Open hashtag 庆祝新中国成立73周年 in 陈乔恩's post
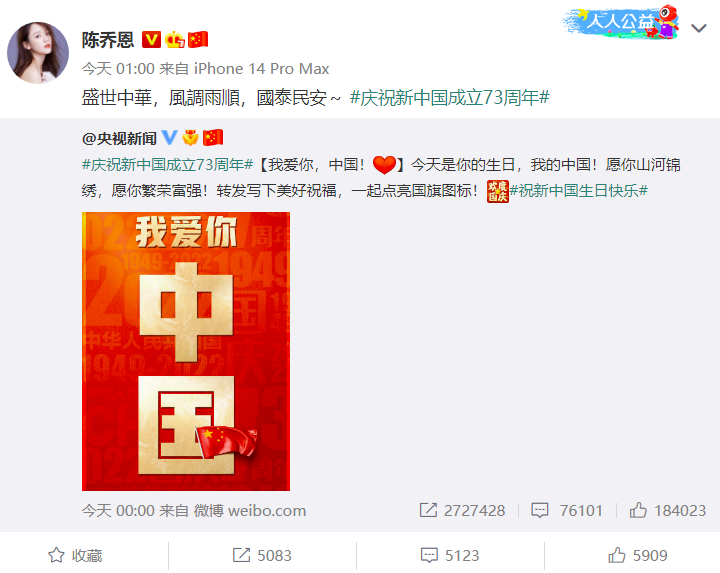Viewport: 720px width, 573px height. (x=450, y=97)
